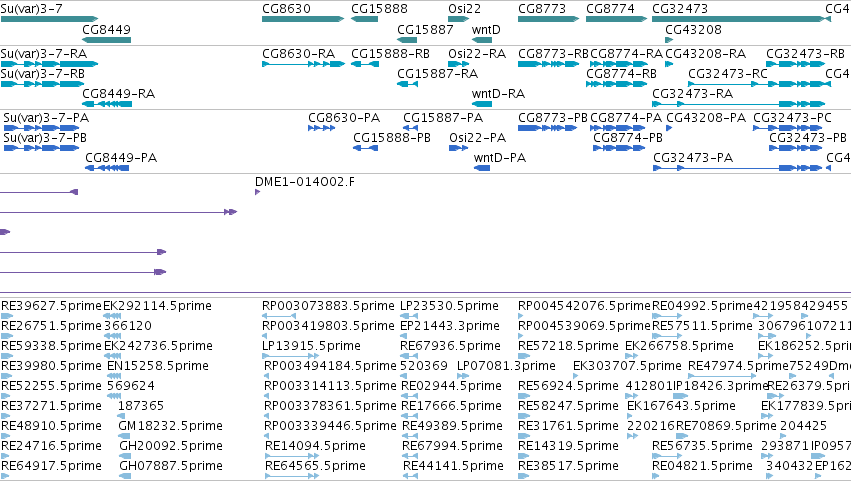
Task: Click EST EP21443.3prime
Action: coord(450,326)
